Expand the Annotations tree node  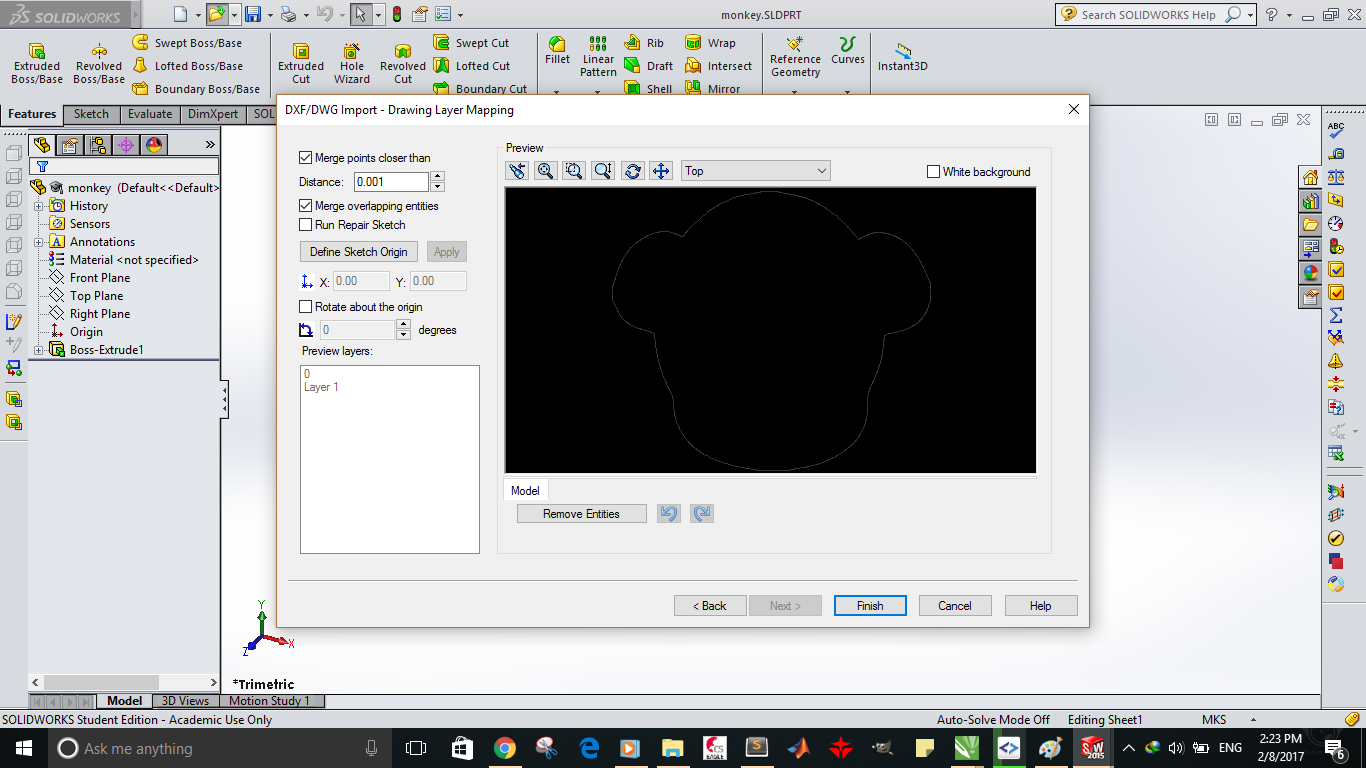click(39, 242)
